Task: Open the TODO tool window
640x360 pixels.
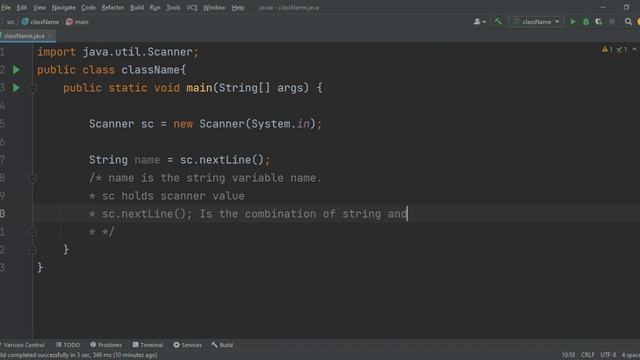Action: point(68,345)
